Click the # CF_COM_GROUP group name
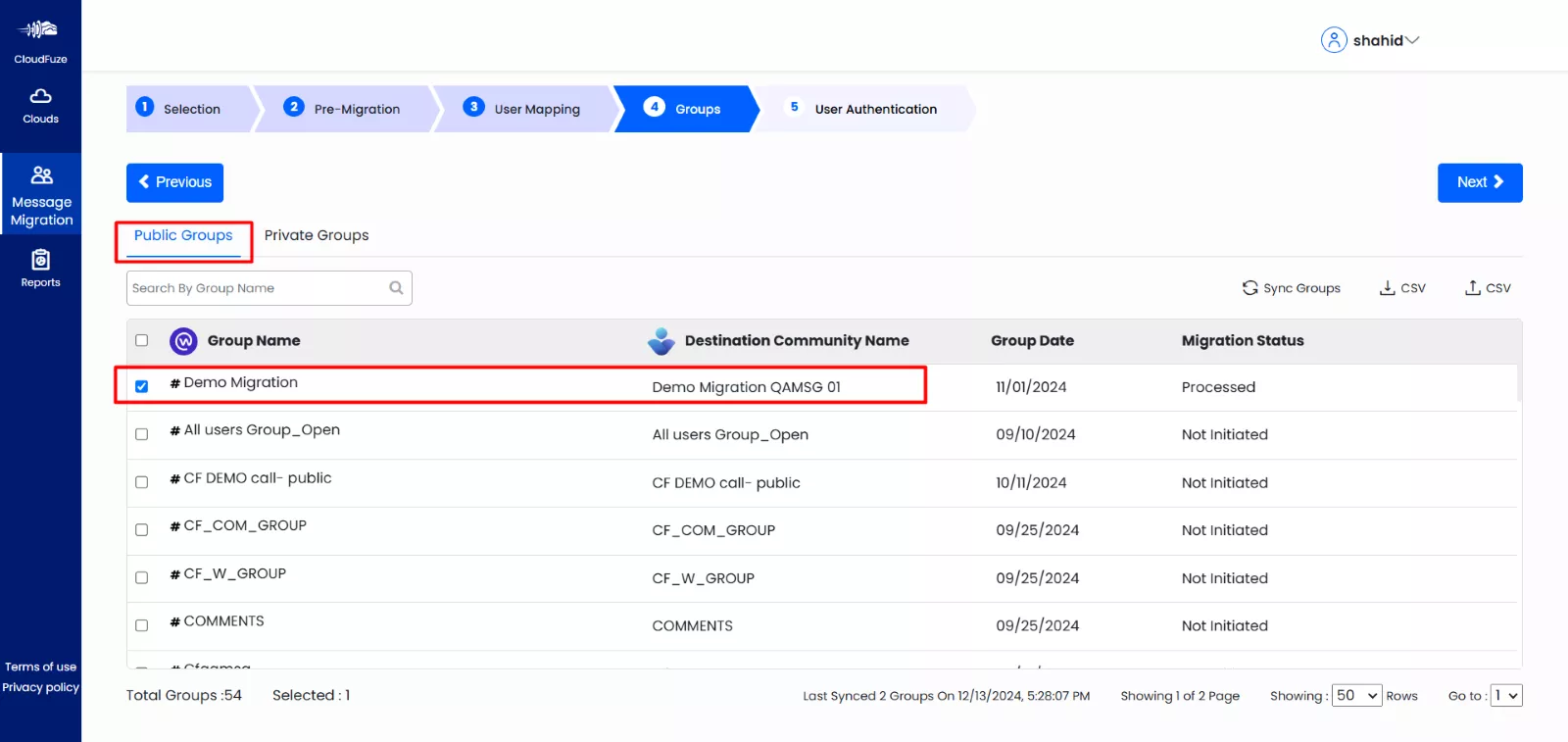Screen dimensions: 1568x742 [x=238, y=525]
